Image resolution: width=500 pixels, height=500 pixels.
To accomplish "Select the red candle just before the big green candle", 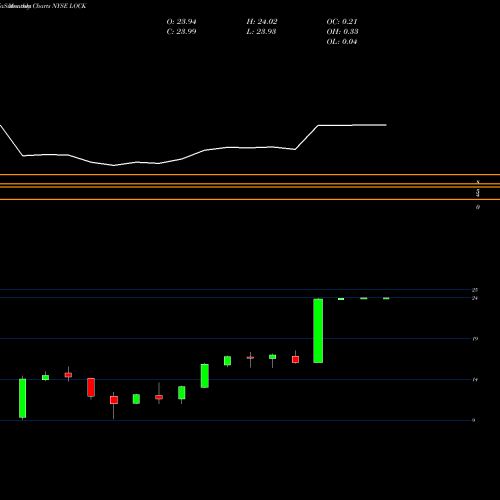I will pyautogui.click(x=295, y=359).
